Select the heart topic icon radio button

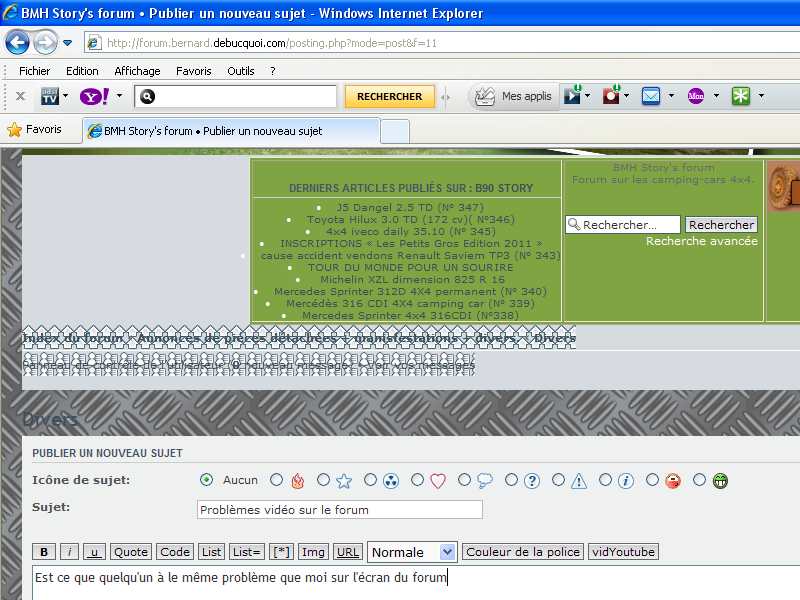pos(417,480)
